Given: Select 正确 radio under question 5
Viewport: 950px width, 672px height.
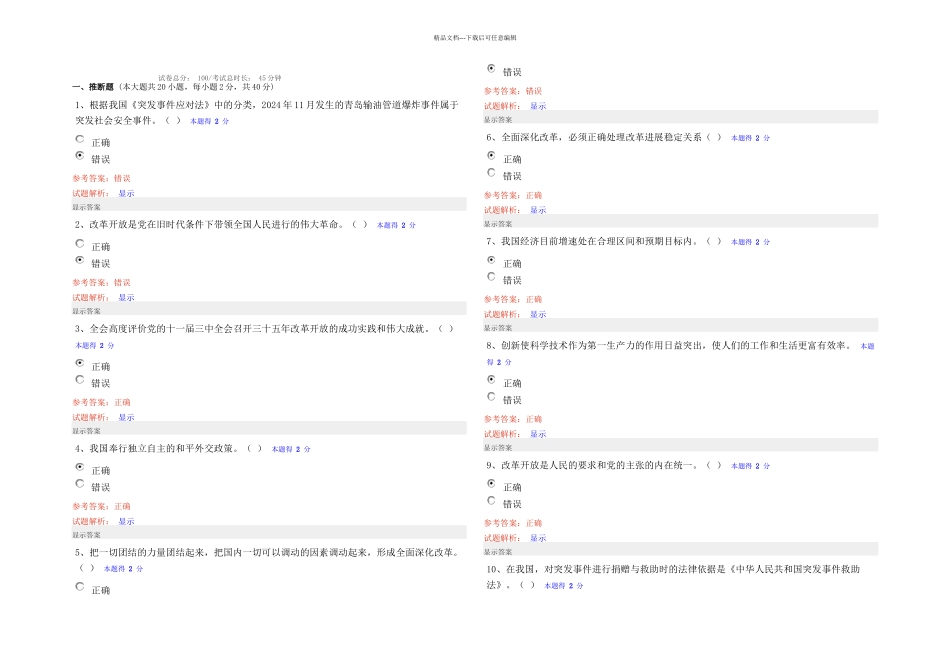Looking at the screenshot, I should tap(79, 587).
